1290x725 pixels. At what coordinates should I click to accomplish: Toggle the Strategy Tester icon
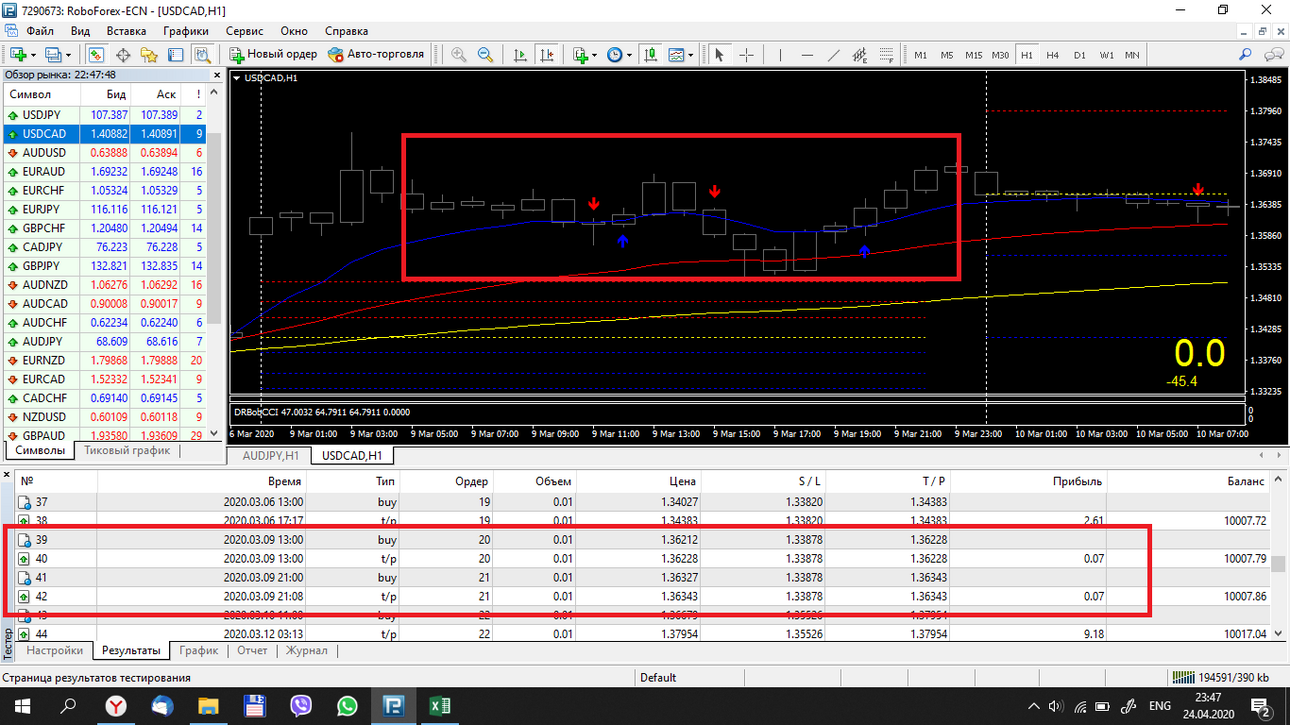click(201, 54)
